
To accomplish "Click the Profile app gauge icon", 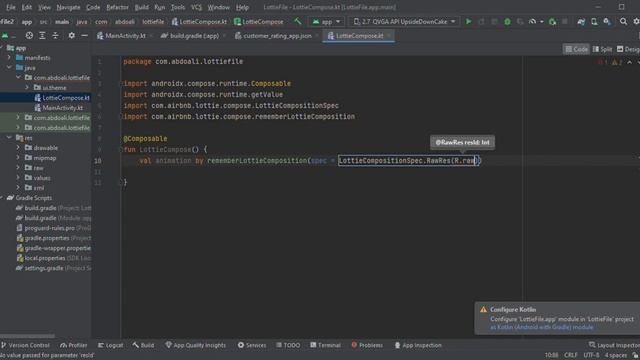I will [533, 21].
